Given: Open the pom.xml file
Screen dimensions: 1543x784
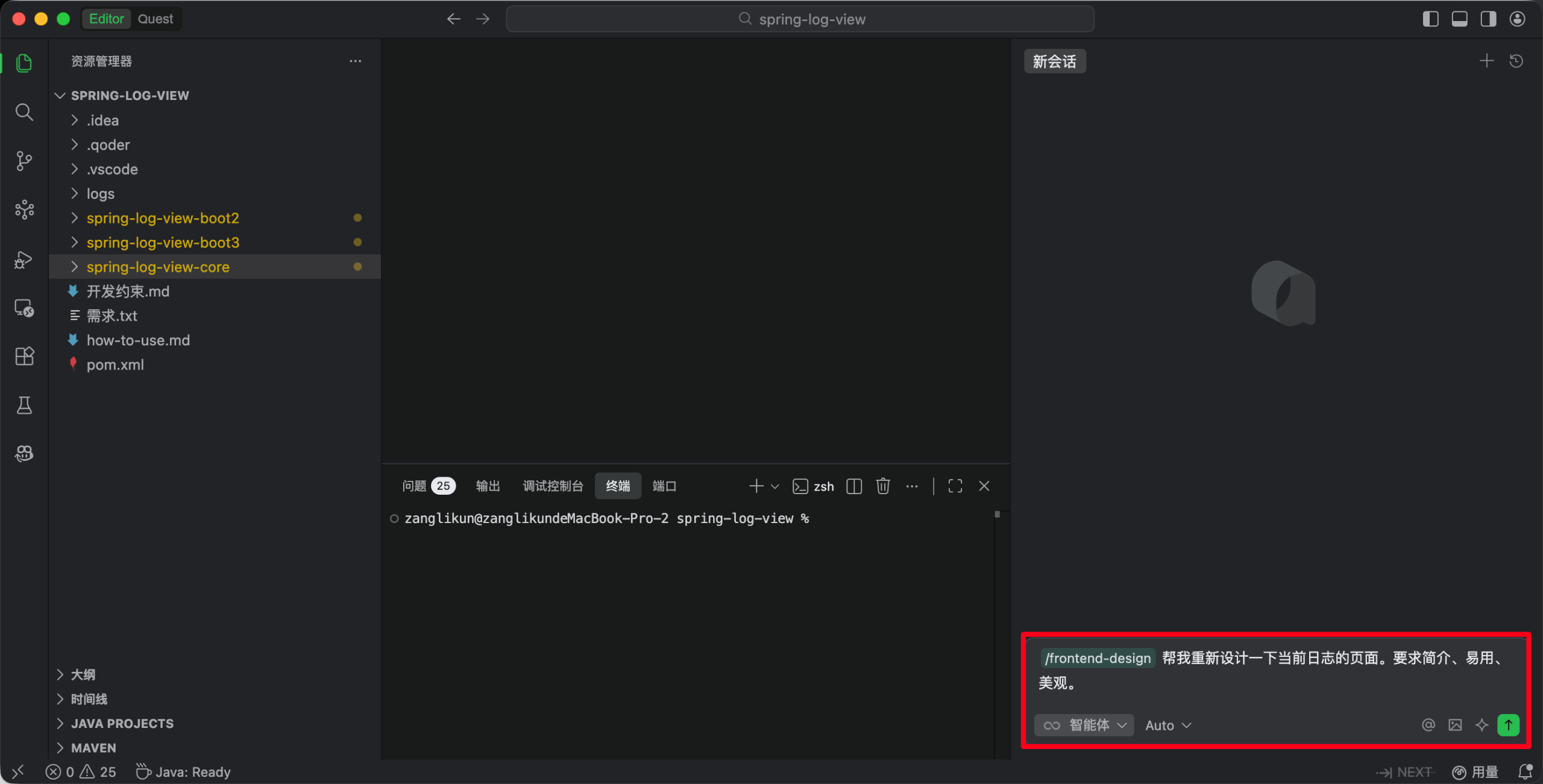Looking at the screenshot, I should click(x=115, y=365).
